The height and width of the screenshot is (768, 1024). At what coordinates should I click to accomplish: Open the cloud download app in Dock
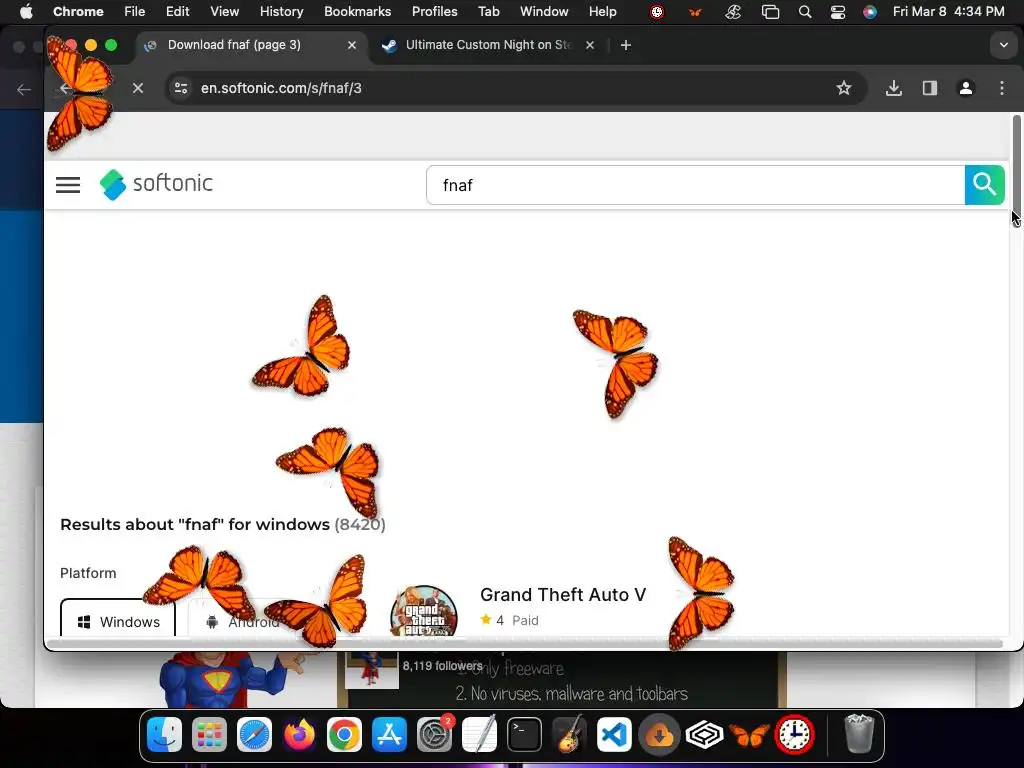[x=659, y=735]
